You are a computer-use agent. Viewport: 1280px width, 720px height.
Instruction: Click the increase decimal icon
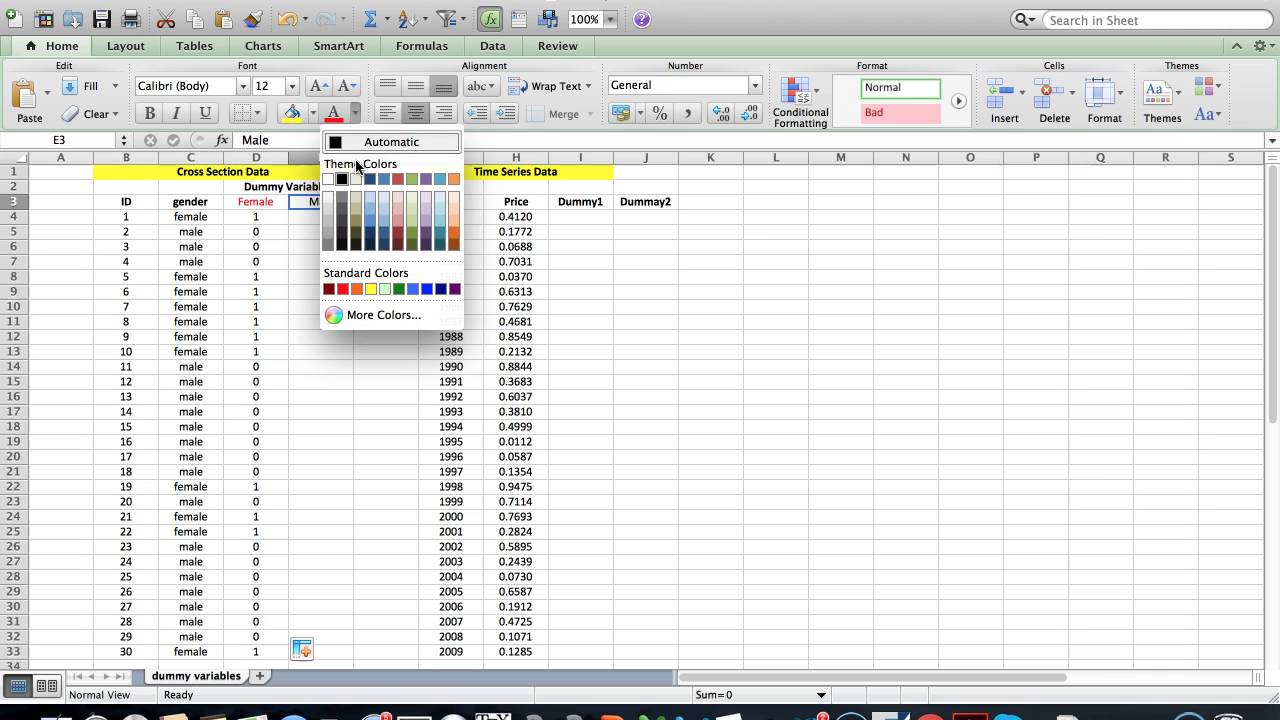click(720, 114)
